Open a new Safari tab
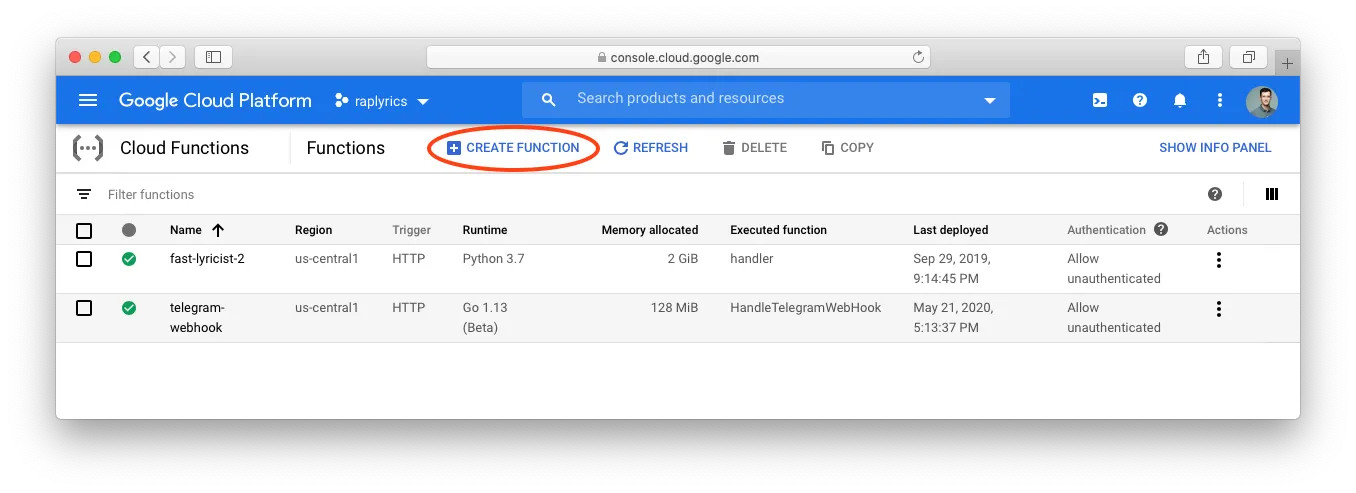1356x493 pixels. [1288, 62]
